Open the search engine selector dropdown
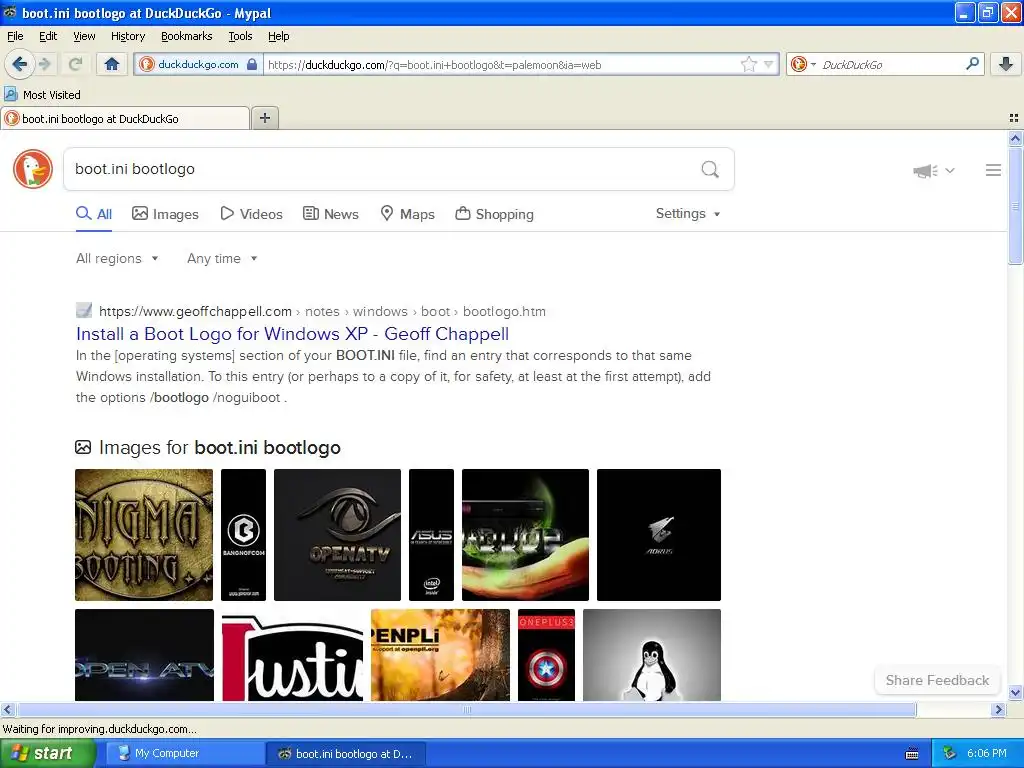This screenshot has height=768, width=1024. [803, 64]
